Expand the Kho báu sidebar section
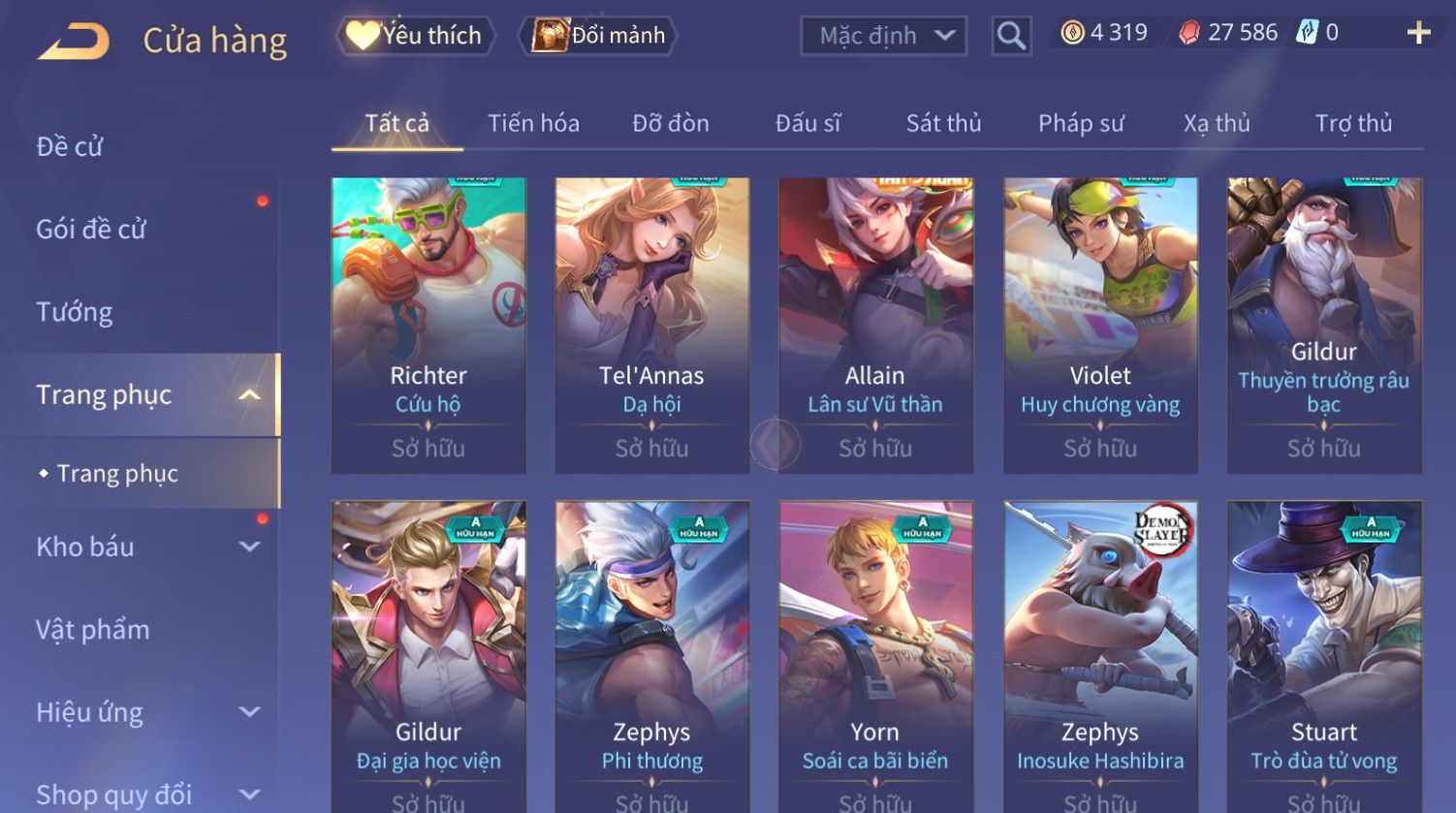This screenshot has height=813, width=1456. point(249,547)
